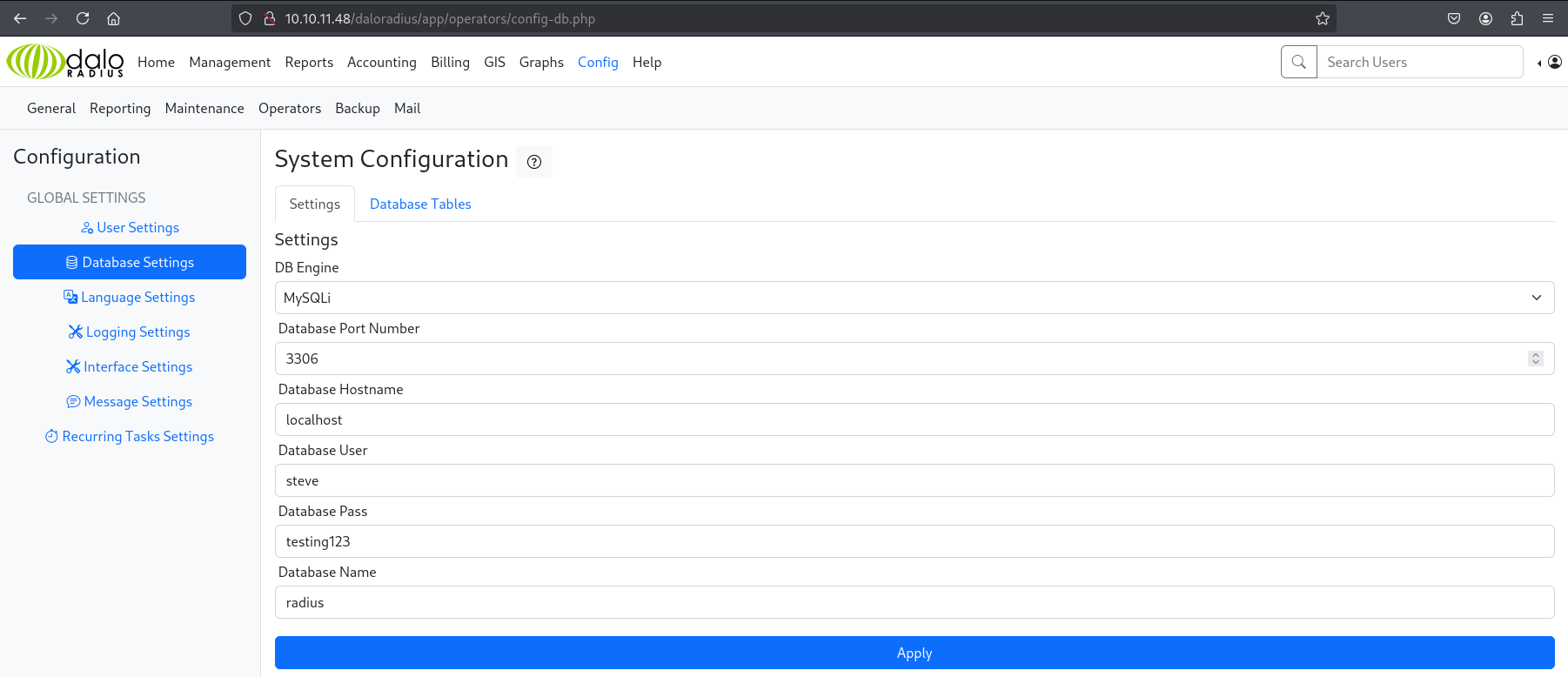Click the help question mark icon
The image size is (1568, 677).
point(534,162)
